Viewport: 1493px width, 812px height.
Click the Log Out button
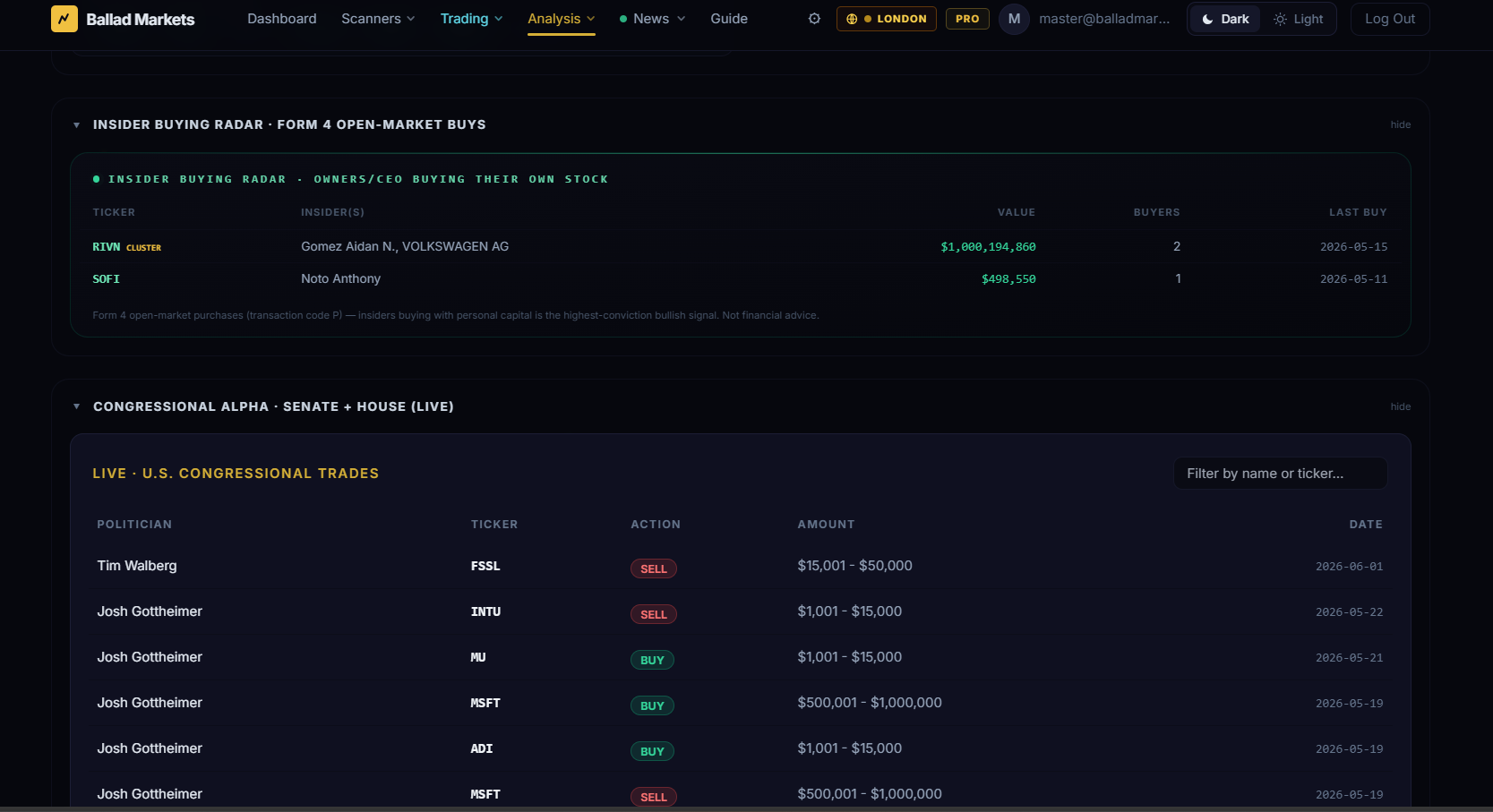pyautogui.click(x=1390, y=19)
